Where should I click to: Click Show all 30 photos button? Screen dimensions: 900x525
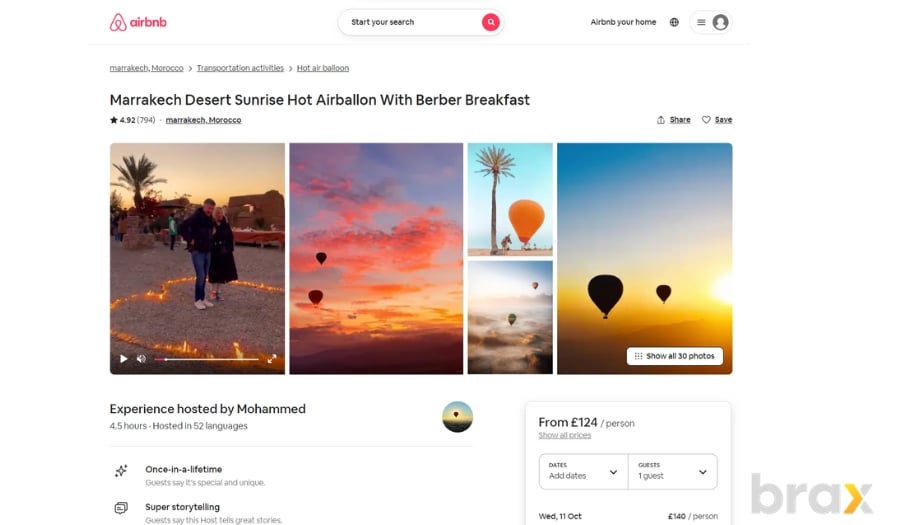(674, 356)
